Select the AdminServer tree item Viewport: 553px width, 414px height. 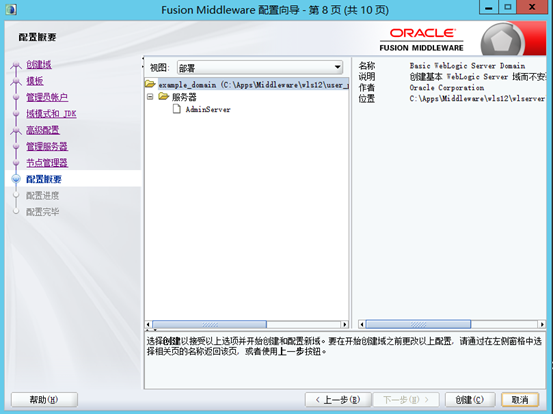point(208,110)
